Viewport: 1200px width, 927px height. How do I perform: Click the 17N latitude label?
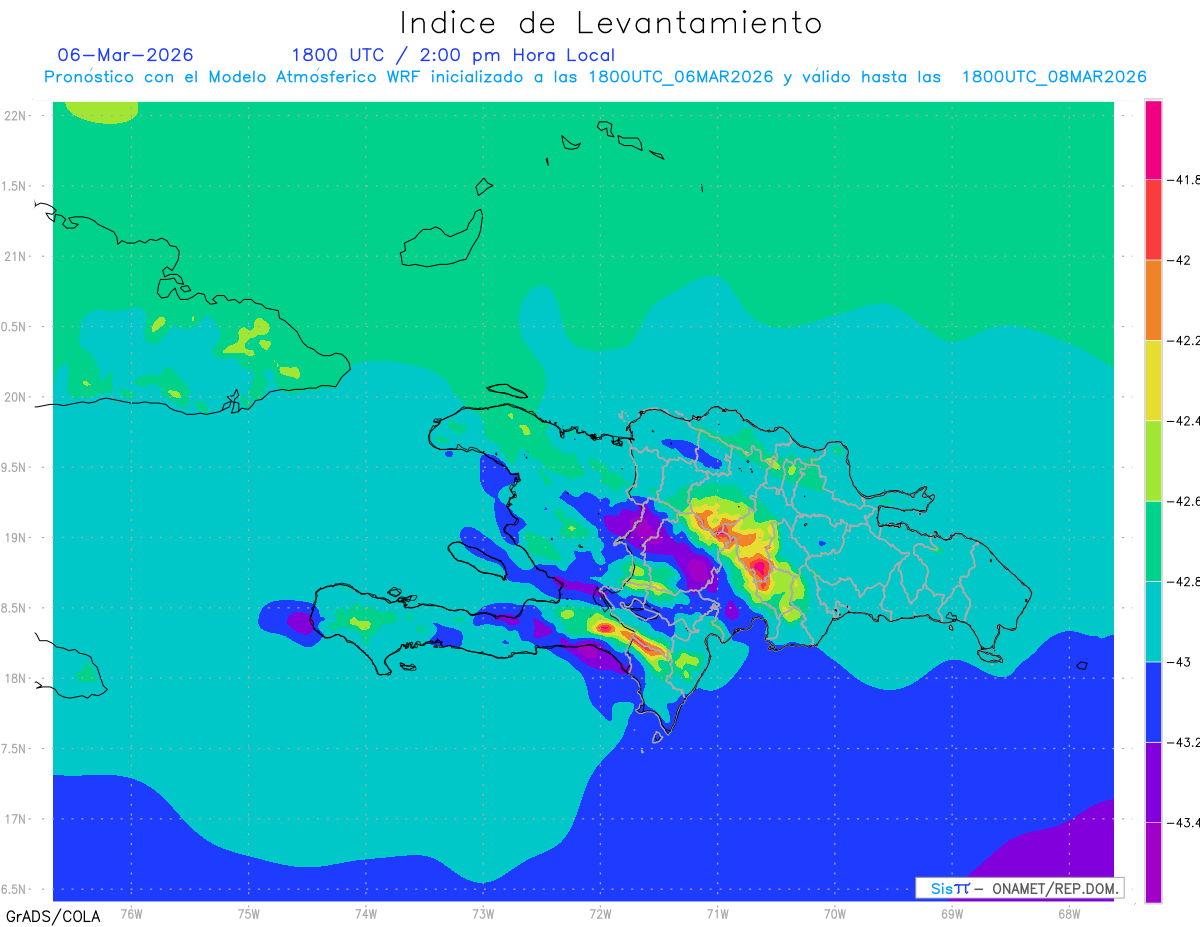click(17, 820)
